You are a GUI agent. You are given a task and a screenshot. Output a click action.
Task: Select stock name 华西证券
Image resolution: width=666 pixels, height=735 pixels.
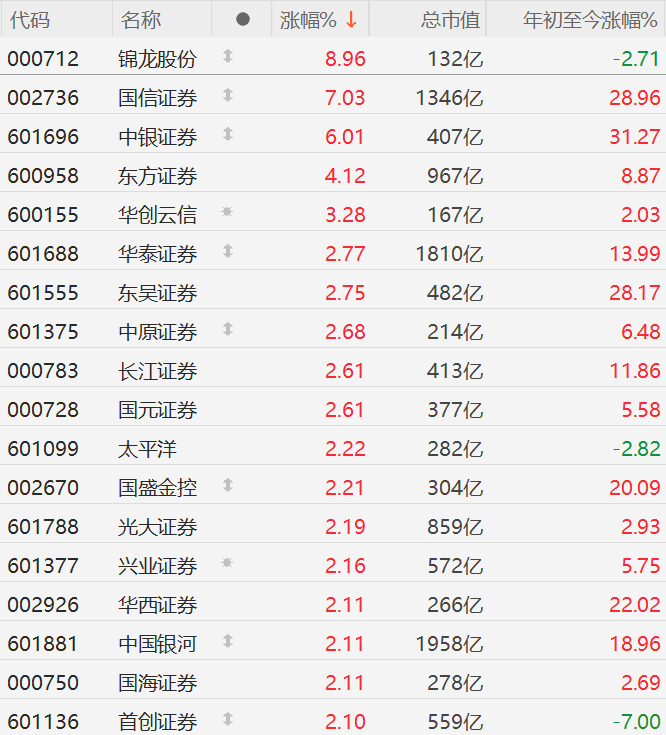(157, 605)
